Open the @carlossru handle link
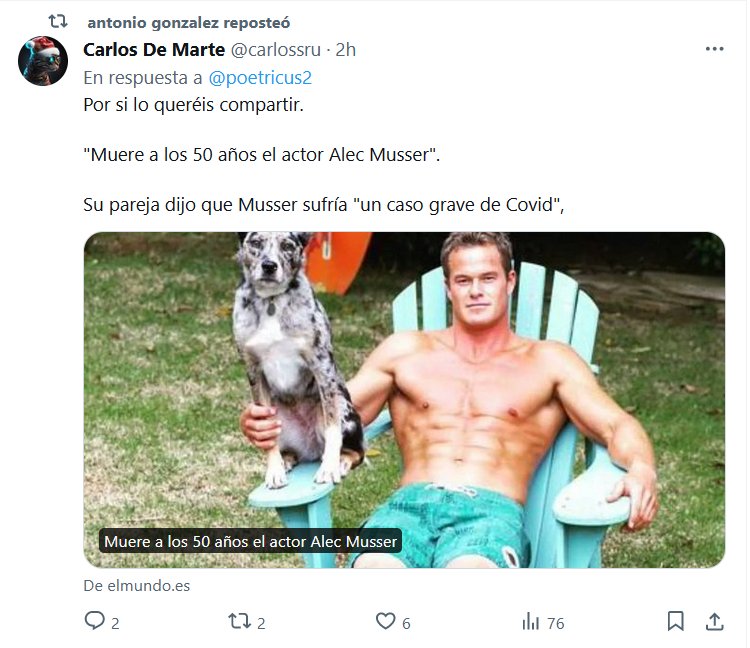The width and height of the screenshot is (750, 648). 276,50
